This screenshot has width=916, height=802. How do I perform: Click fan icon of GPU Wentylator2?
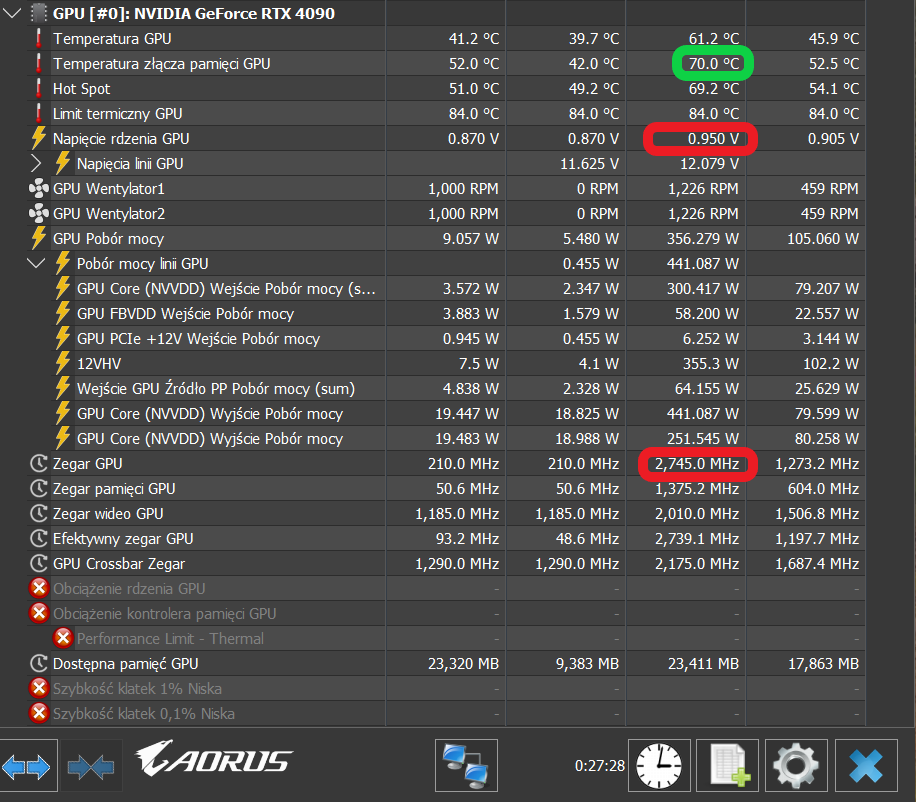[39, 214]
